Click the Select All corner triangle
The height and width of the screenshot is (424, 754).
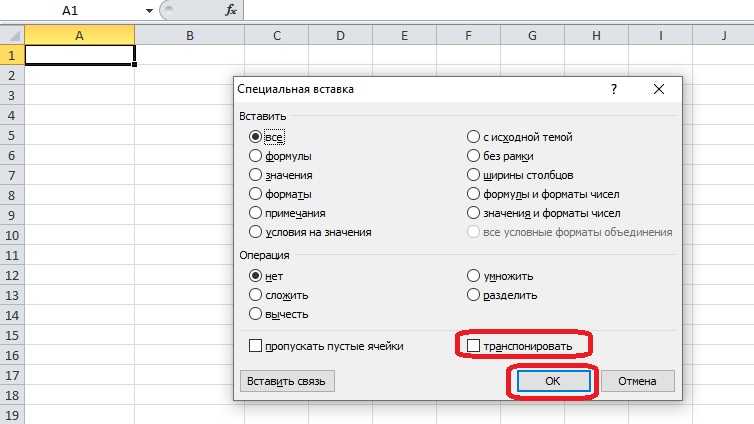pos(13,36)
